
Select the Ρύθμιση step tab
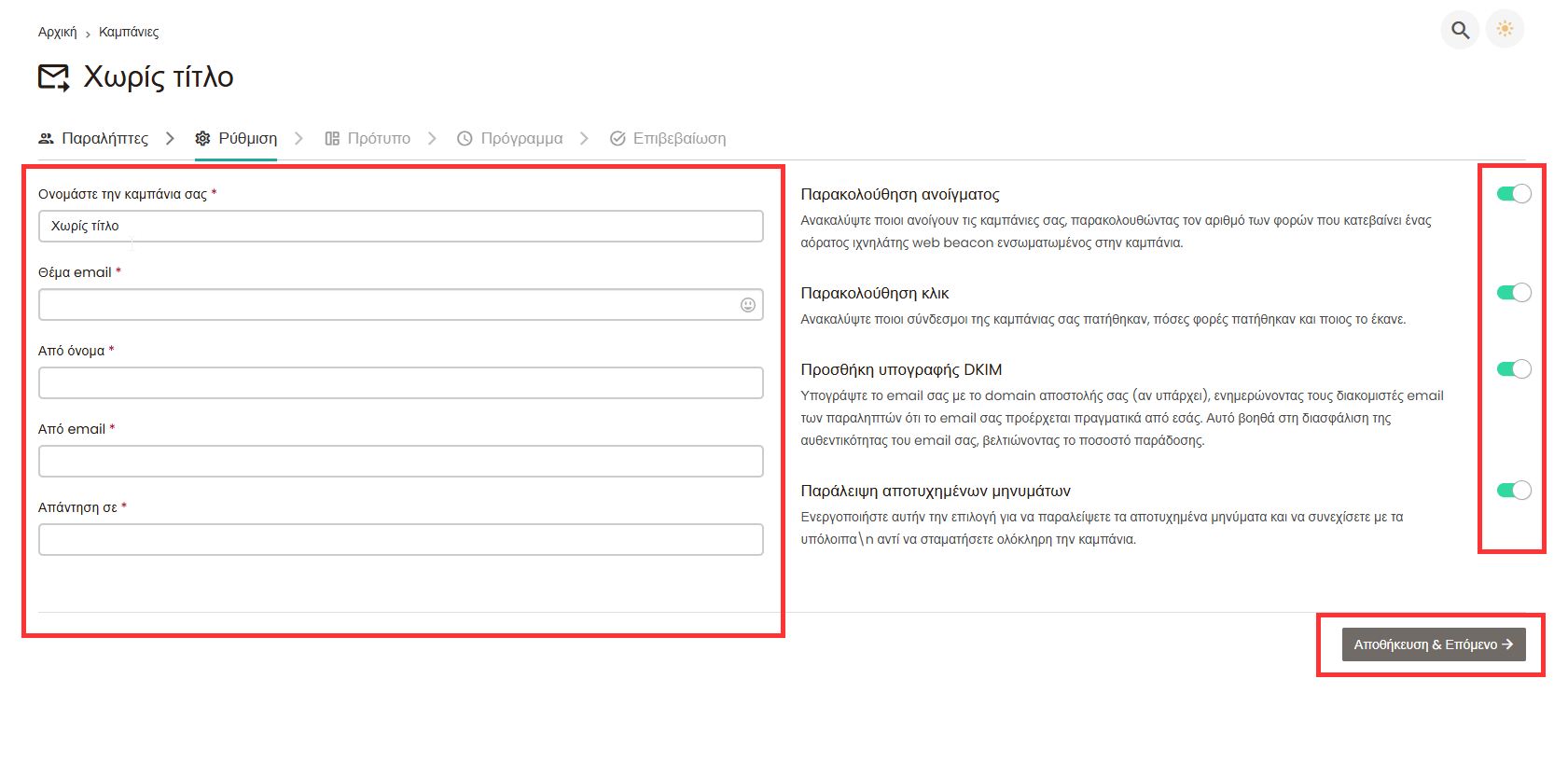pyautogui.click(x=236, y=138)
